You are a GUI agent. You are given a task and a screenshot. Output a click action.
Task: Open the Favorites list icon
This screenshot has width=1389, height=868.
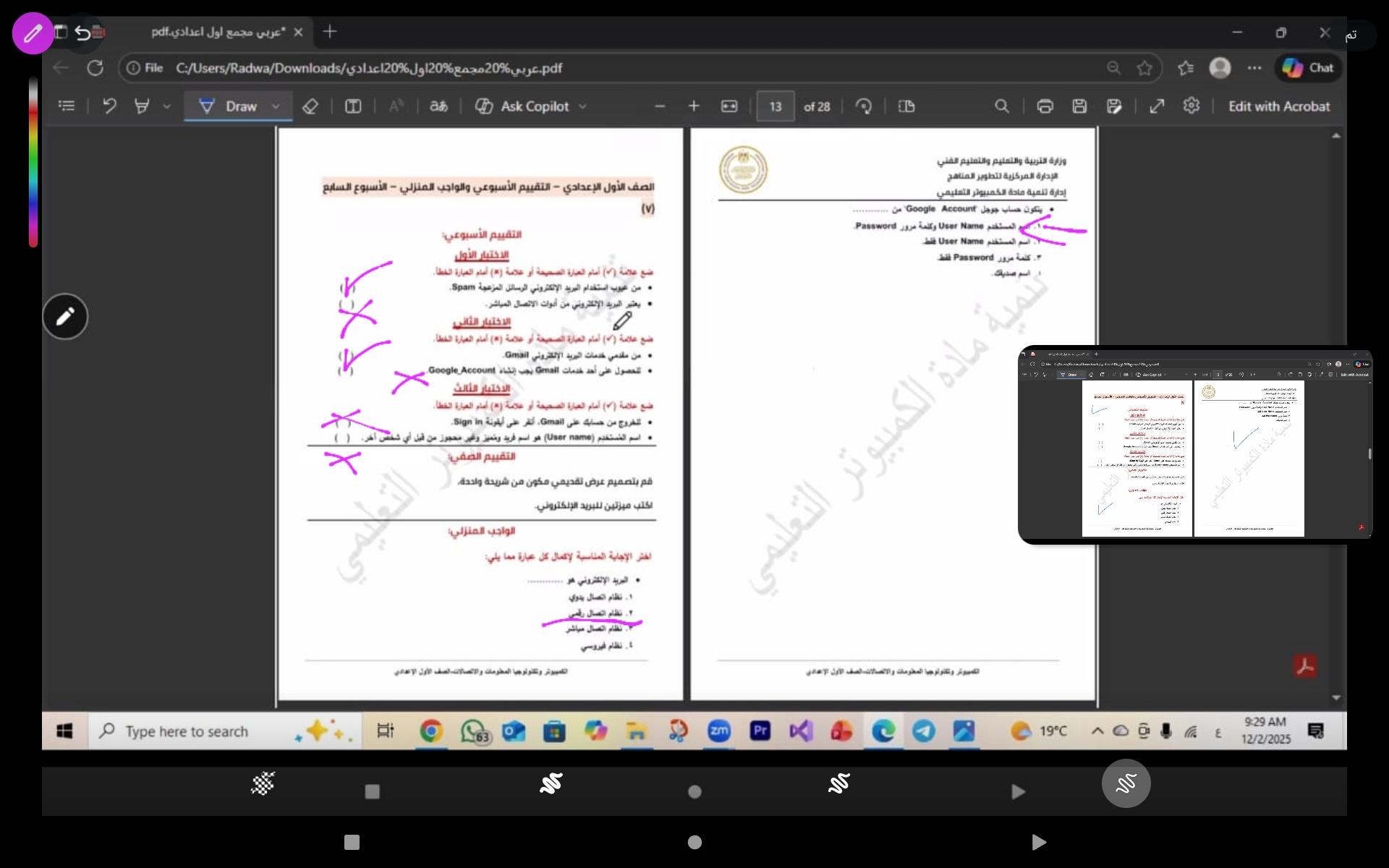1186,68
